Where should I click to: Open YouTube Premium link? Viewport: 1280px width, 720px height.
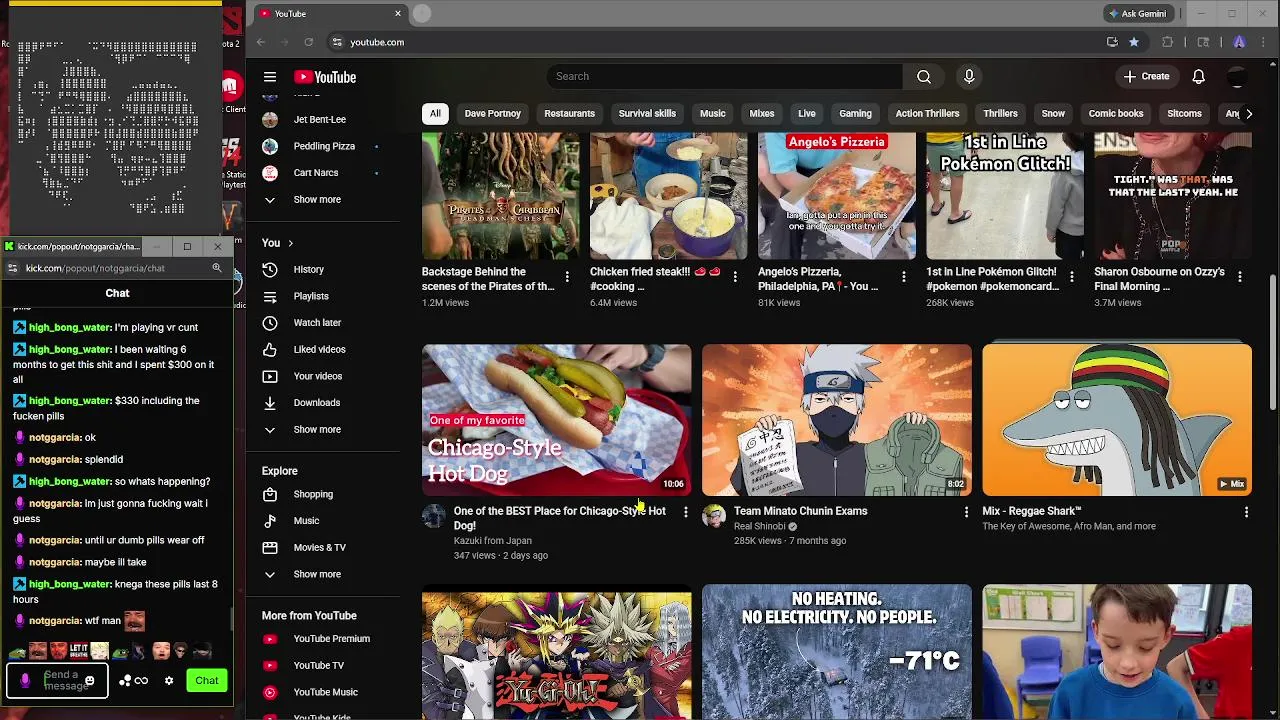coord(331,638)
